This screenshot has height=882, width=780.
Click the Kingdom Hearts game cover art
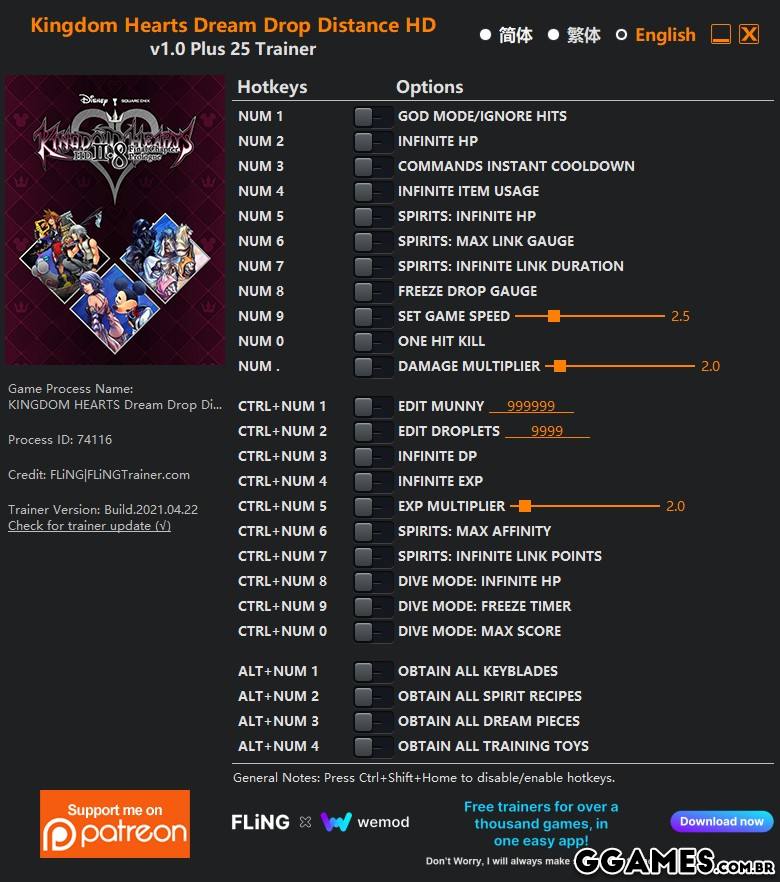tap(115, 221)
